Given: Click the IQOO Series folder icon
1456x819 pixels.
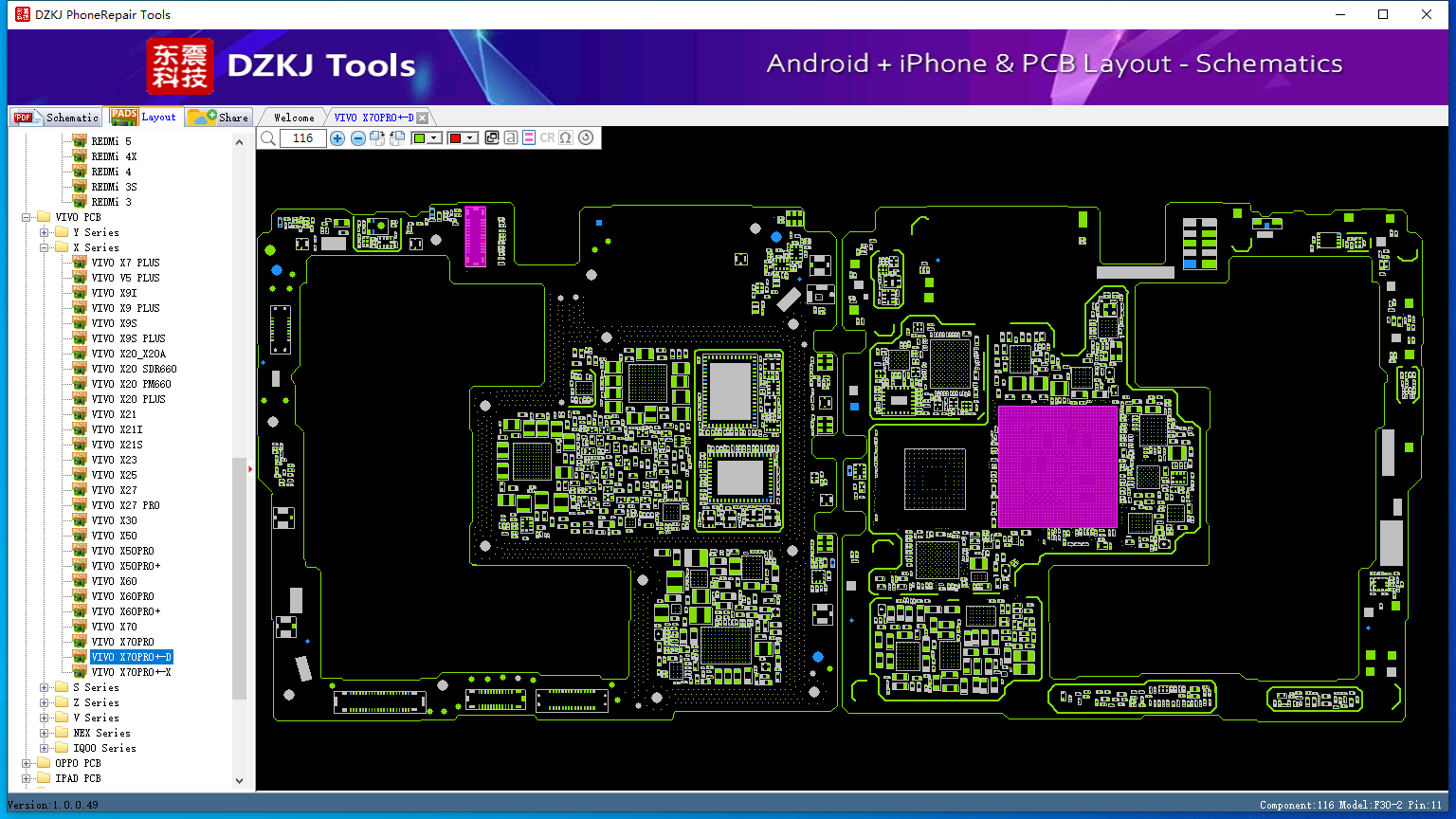Looking at the screenshot, I should click(62, 748).
